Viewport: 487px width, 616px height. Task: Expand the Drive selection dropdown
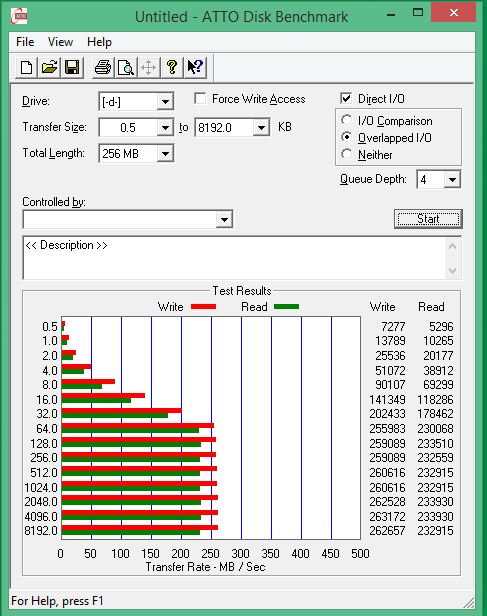tap(165, 102)
